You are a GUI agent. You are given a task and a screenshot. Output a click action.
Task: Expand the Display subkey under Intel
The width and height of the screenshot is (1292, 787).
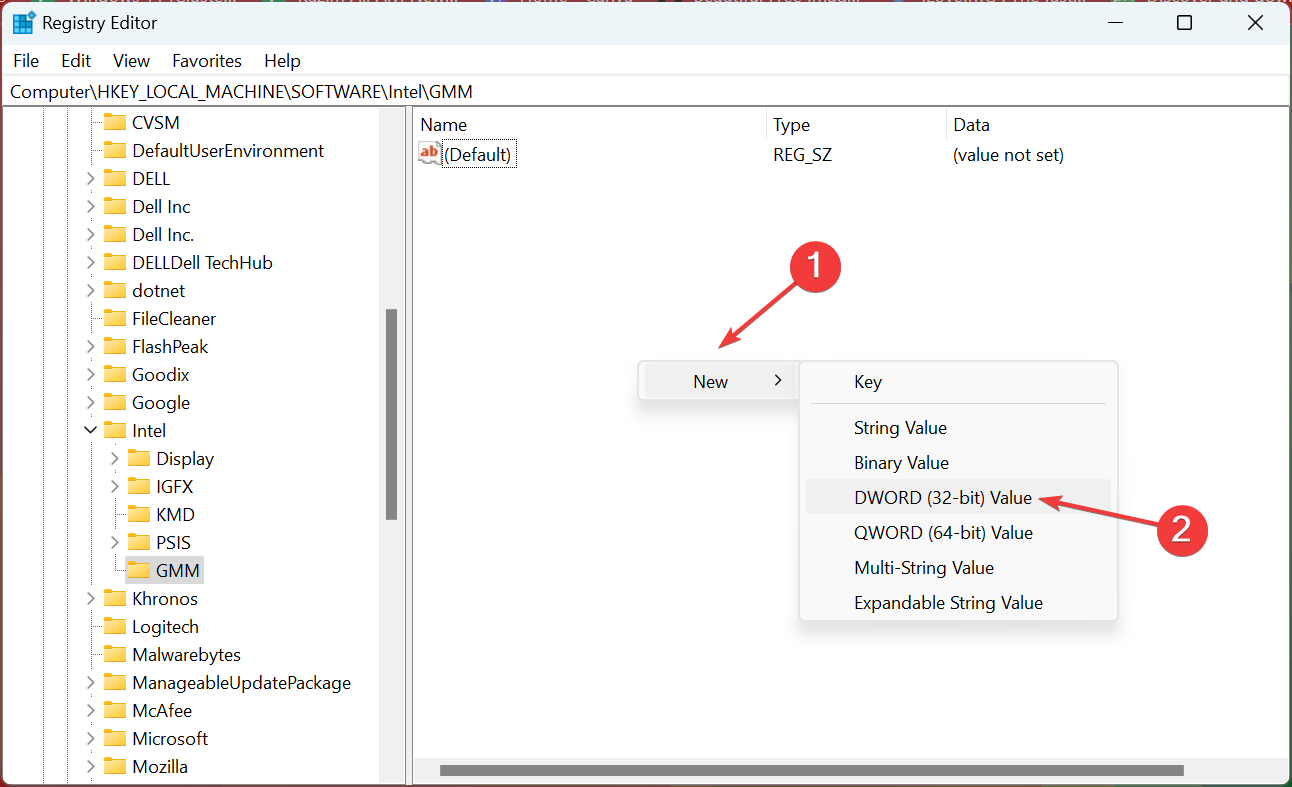[x=115, y=459]
